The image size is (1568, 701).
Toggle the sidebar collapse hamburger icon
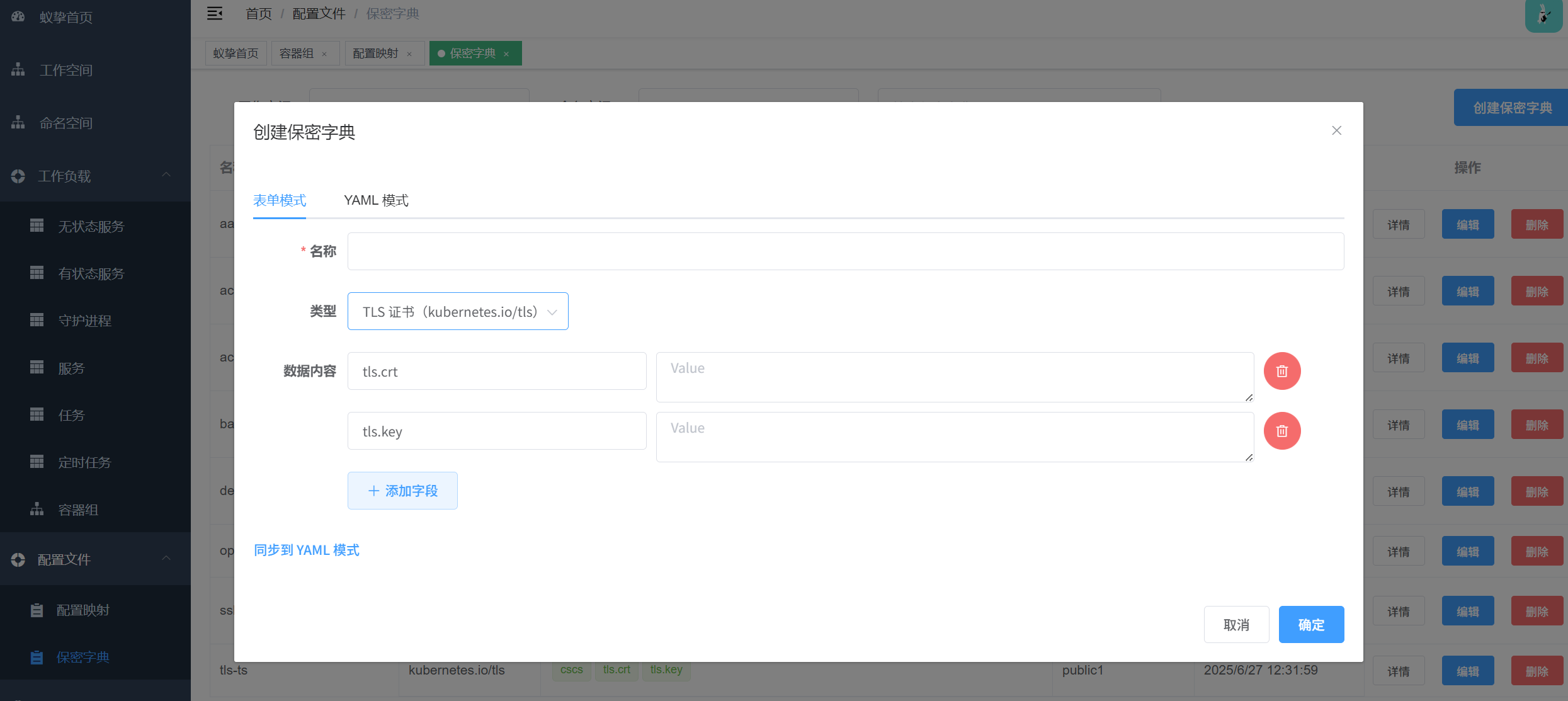pyautogui.click(x=215, y=13)
